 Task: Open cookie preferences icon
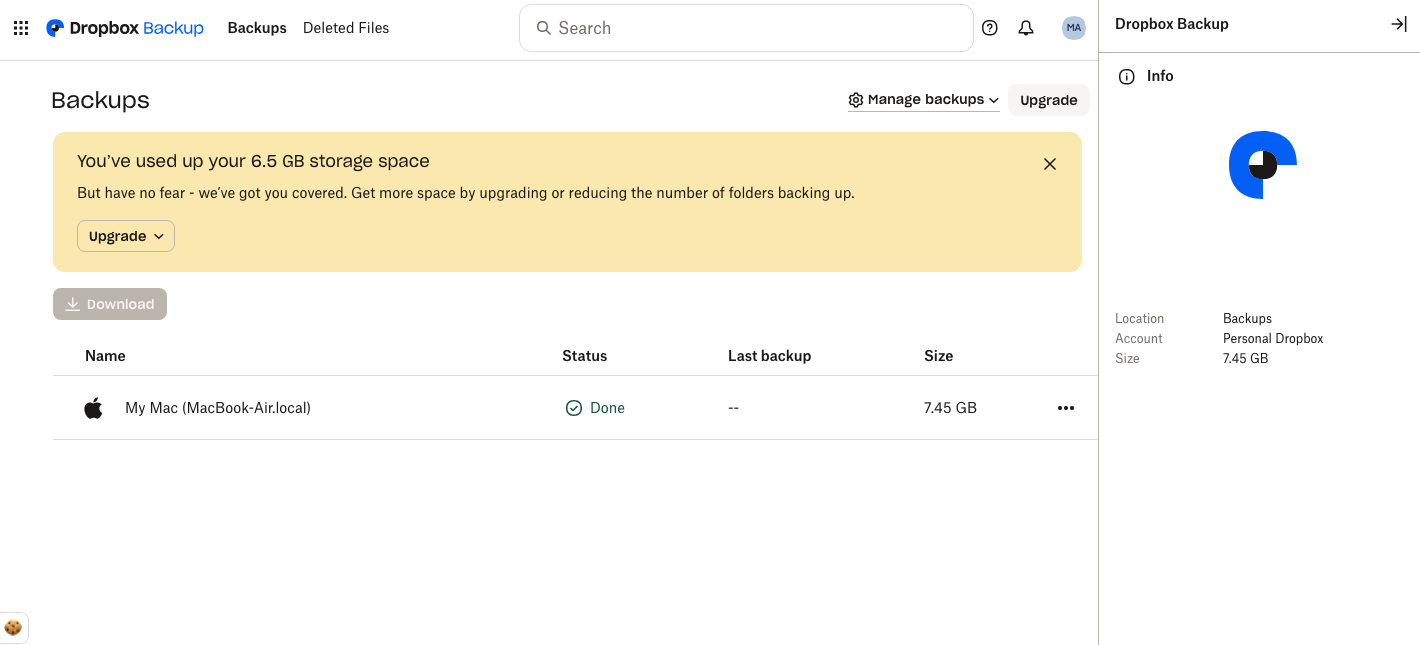[13, 628]
